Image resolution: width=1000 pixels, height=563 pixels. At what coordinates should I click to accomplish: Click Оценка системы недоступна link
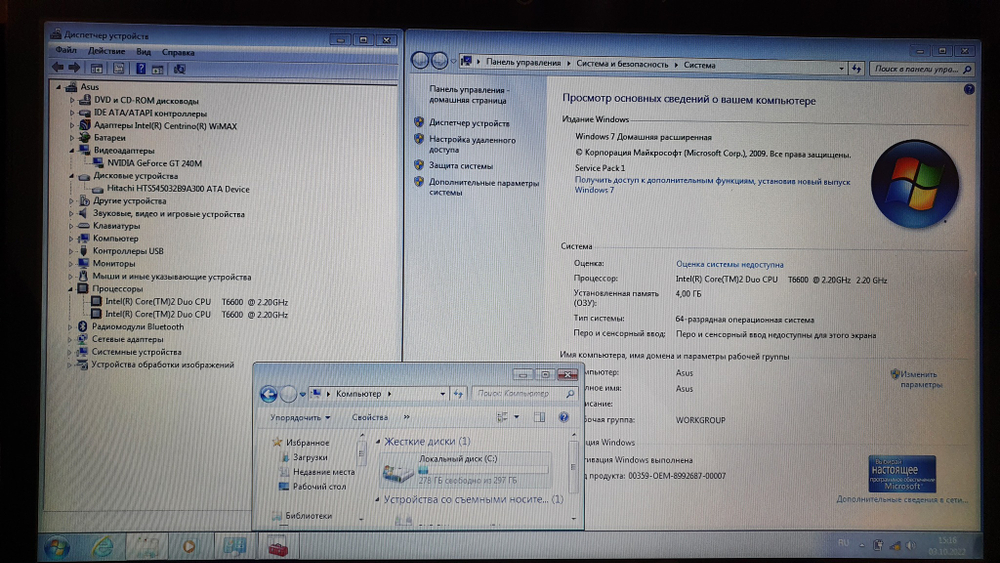(x=730, y=264)
